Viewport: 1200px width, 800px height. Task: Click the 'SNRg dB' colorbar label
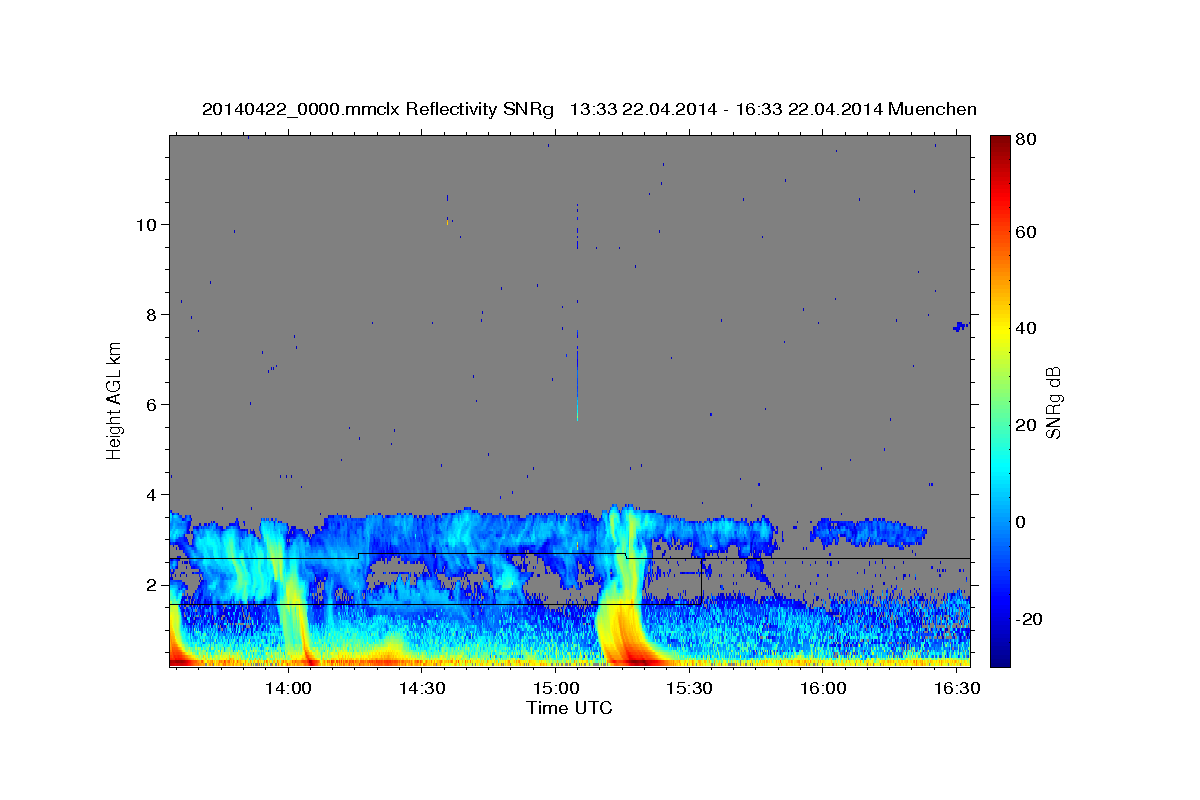coord(1053,402)
